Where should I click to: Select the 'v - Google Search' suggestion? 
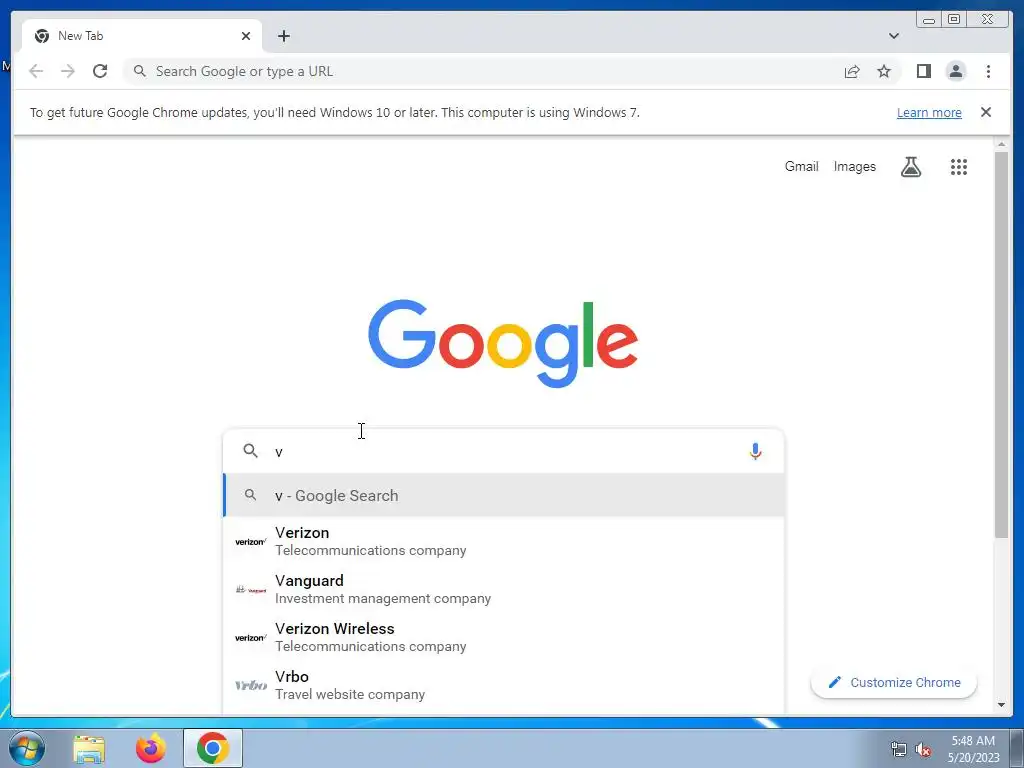tap(503, 496)
